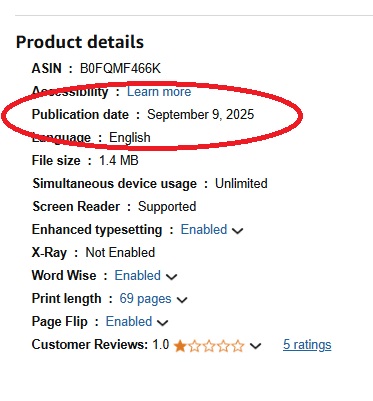Expand the Print length chevron
The width and height of the screenshot is (373, 401).
pos(182,300)
